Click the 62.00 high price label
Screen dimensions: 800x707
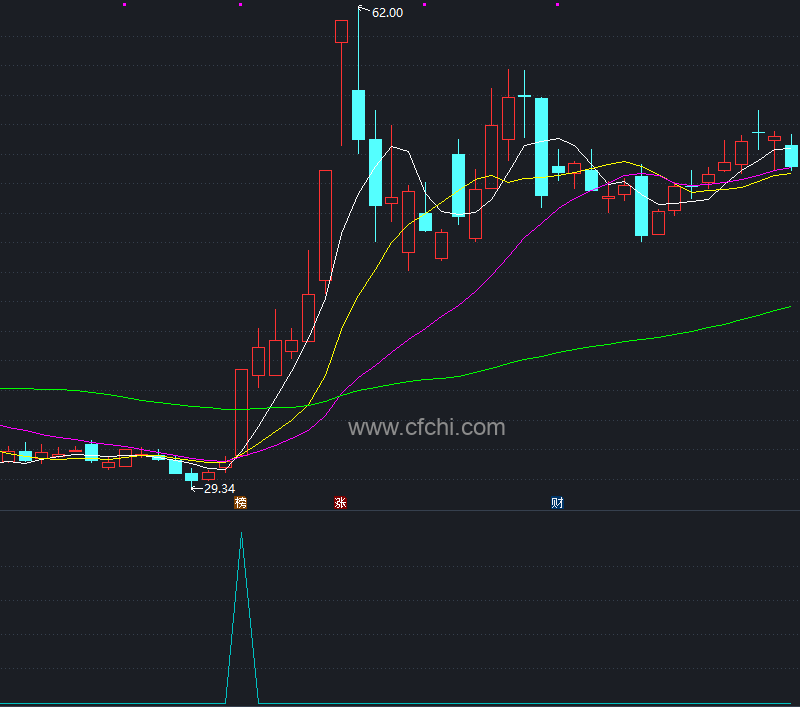tap(387, 13)
